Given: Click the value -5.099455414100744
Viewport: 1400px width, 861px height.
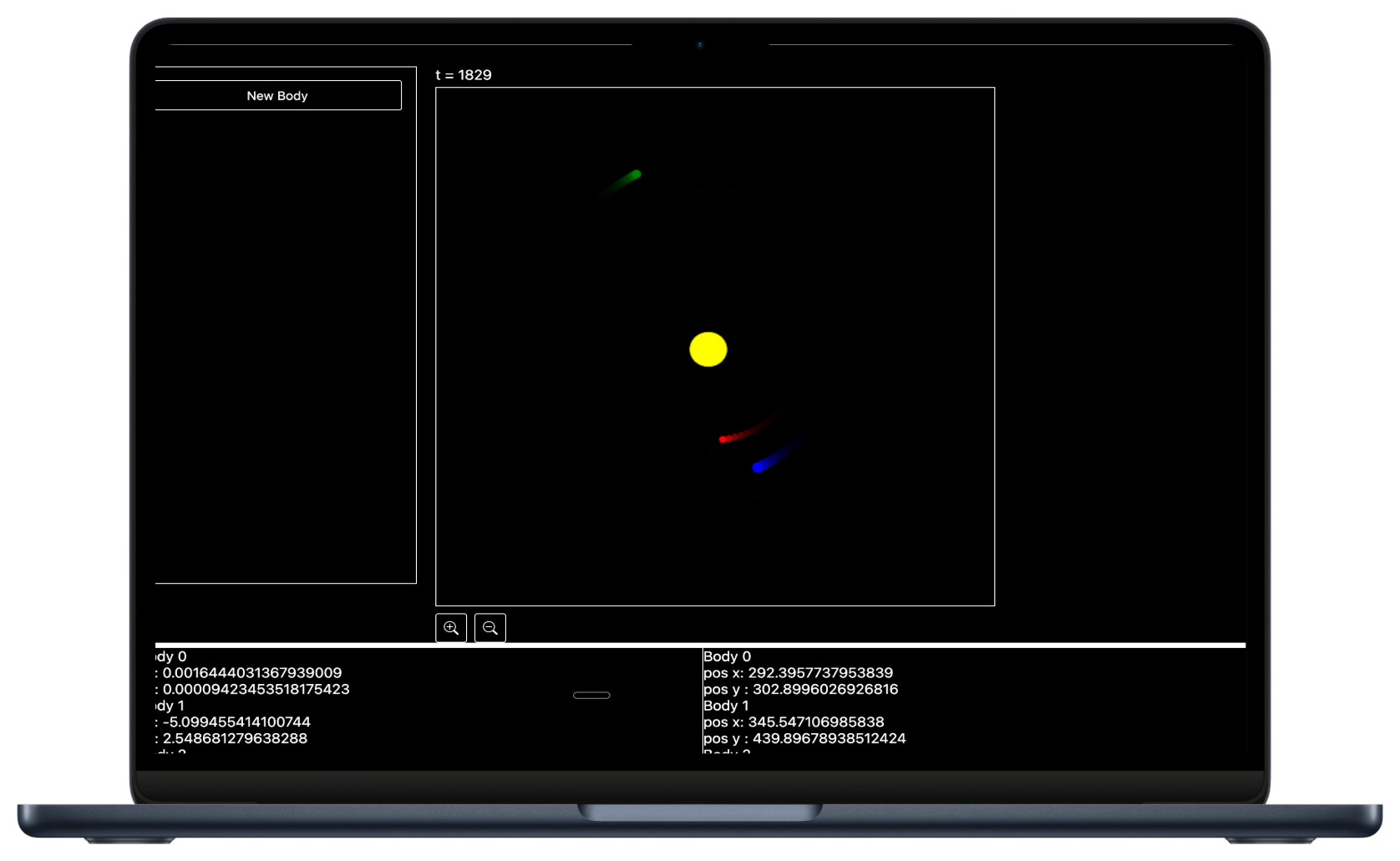Looking at the screenshot, I should tap(236, 722).
